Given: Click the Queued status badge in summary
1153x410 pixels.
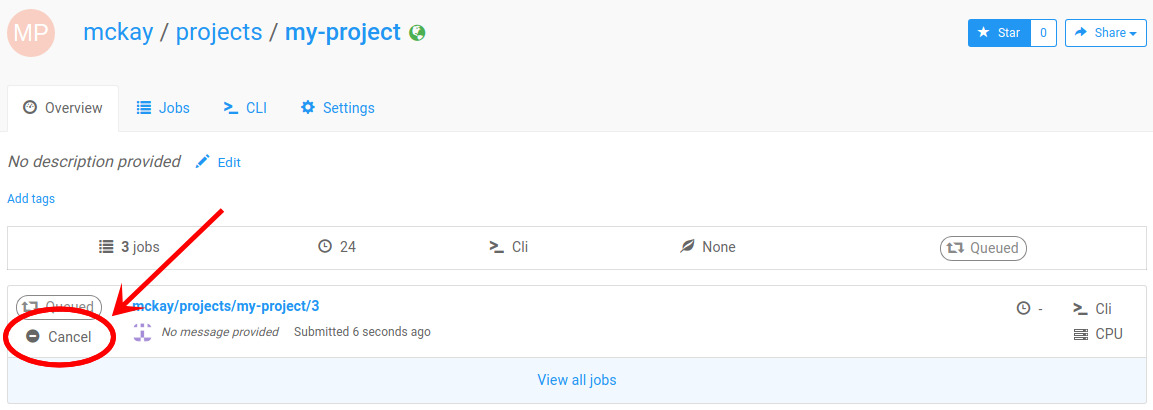Looking at the screenshot, I should 983,248.
